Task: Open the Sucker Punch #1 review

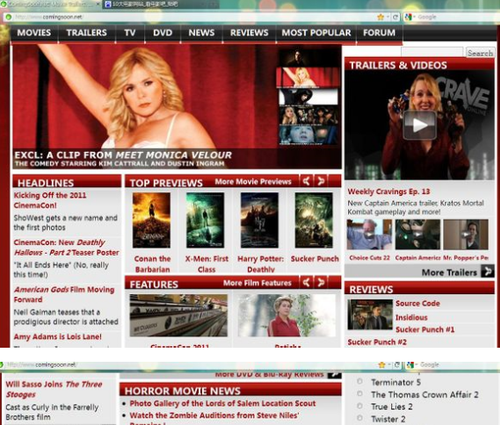Action: click(x=425, y=329)
